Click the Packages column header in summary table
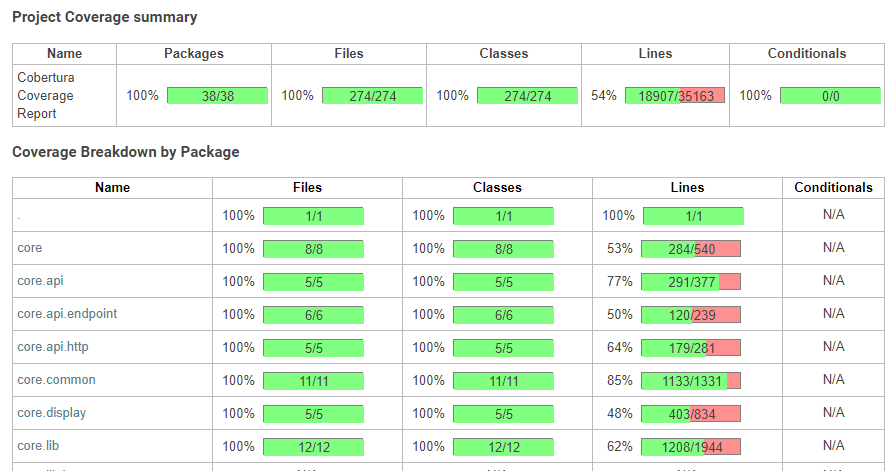The height and width of the screenshot is (471, 895). pyautogui.click(x=194, y=54)
